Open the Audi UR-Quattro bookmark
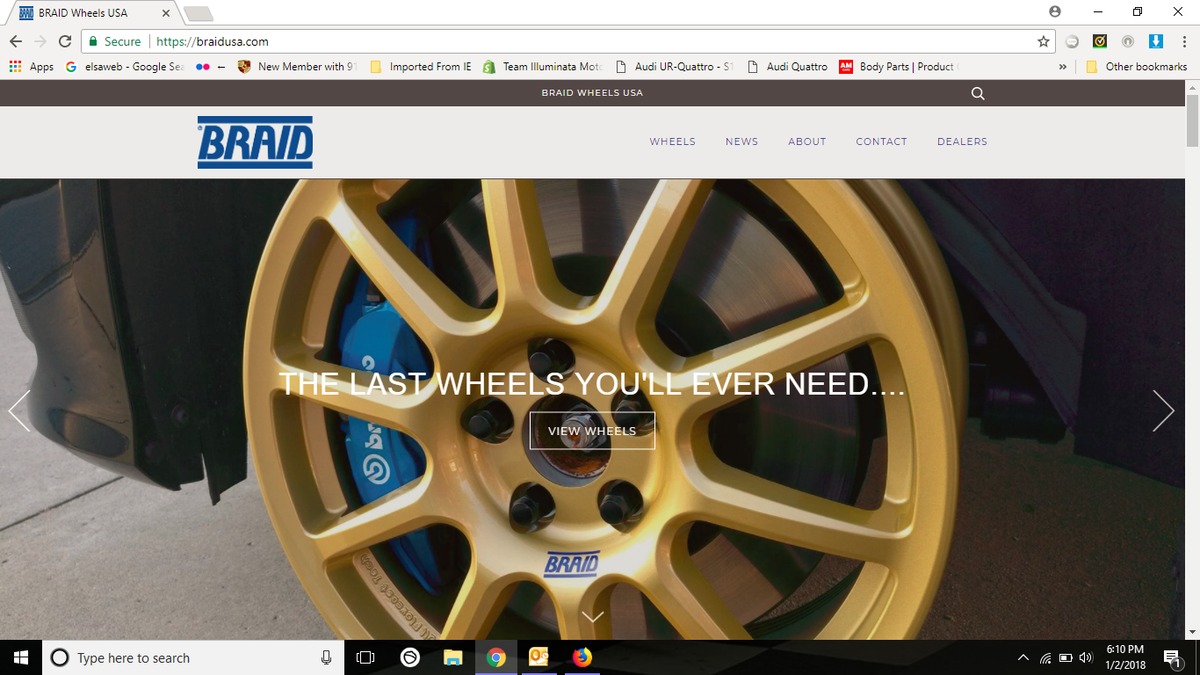Screen dimensions: 1200x675 point(675,67)
